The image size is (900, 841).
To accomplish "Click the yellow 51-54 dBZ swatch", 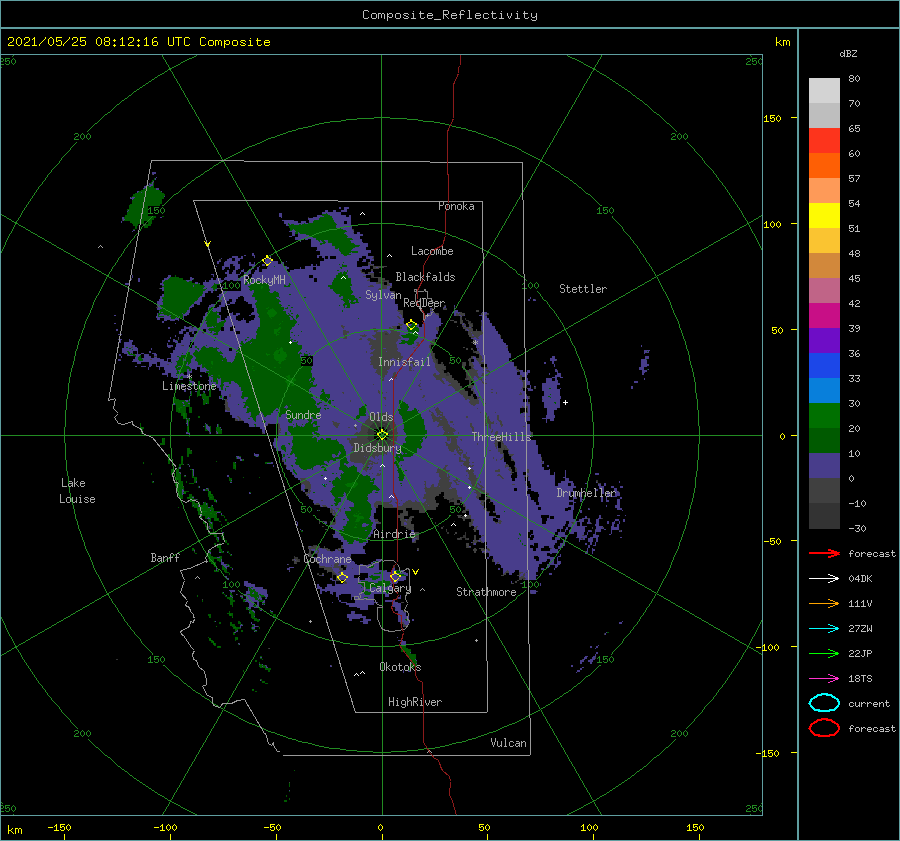I will [824, 216].
